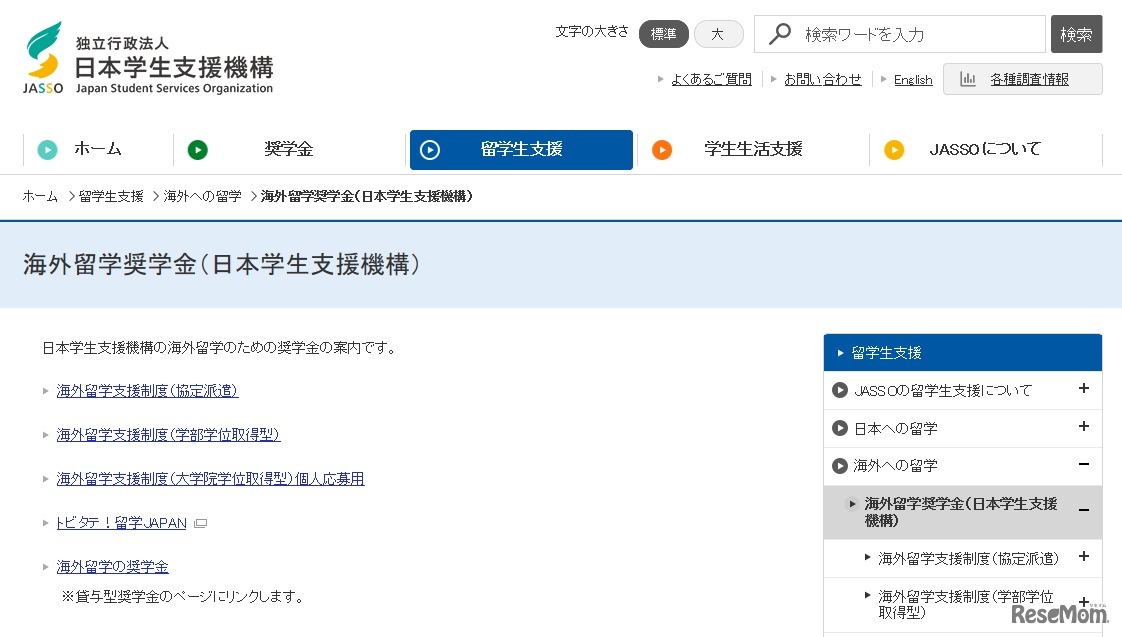Follow the 海外留学支援制度（協定派遣） content link
1122x637 pixels.
coord(147,390)
